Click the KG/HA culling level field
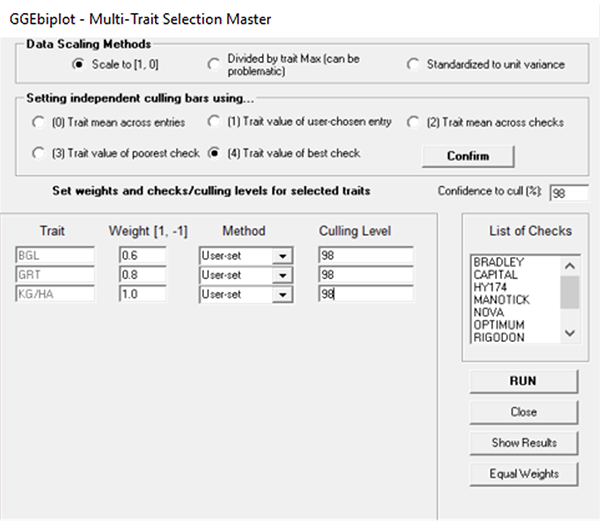The image size is (600, 521). pyautogui.click(x=365, y=294)
